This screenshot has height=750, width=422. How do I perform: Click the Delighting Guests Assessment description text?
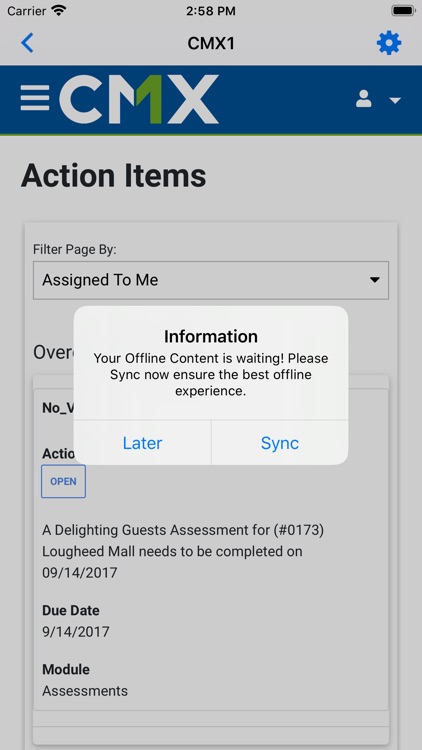[183, 551]
